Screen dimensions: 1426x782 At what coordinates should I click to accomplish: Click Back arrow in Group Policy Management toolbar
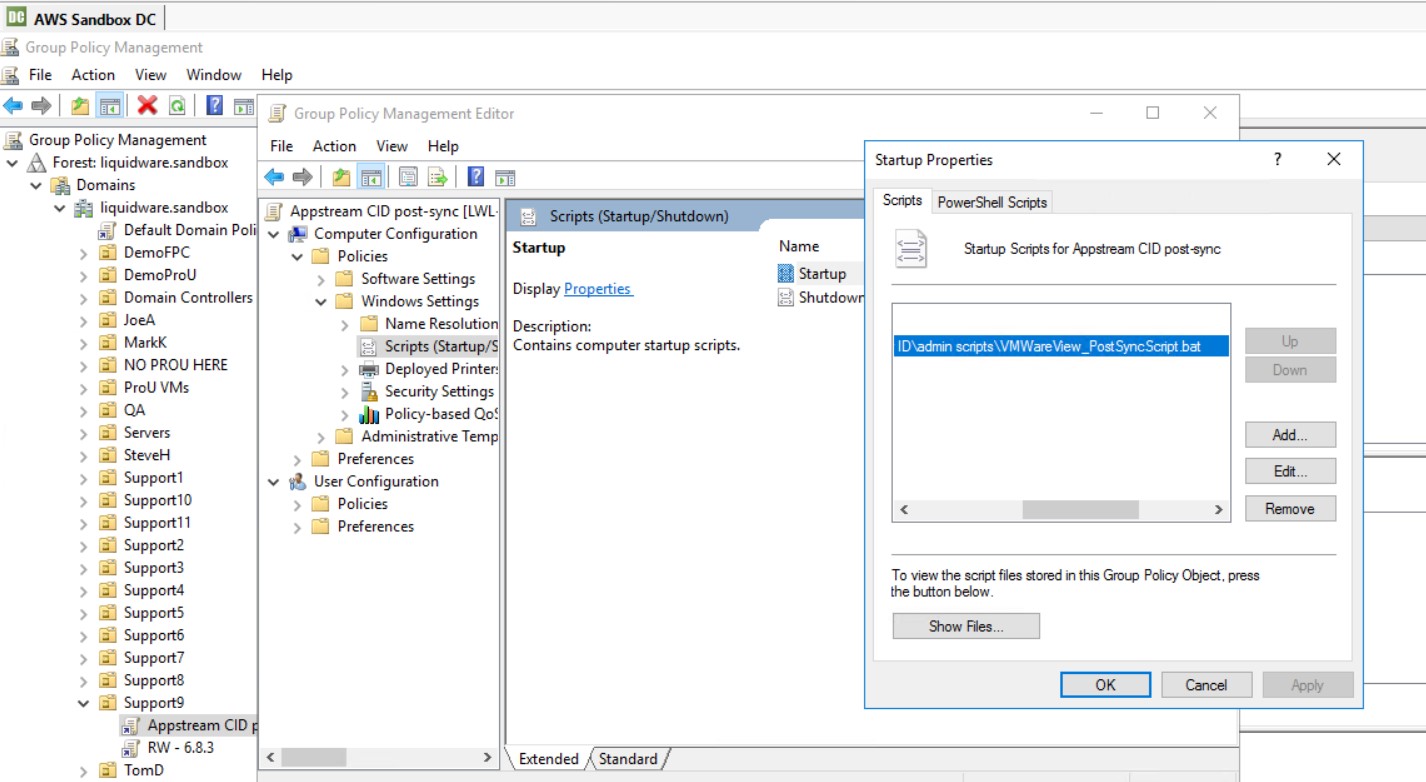13,106
